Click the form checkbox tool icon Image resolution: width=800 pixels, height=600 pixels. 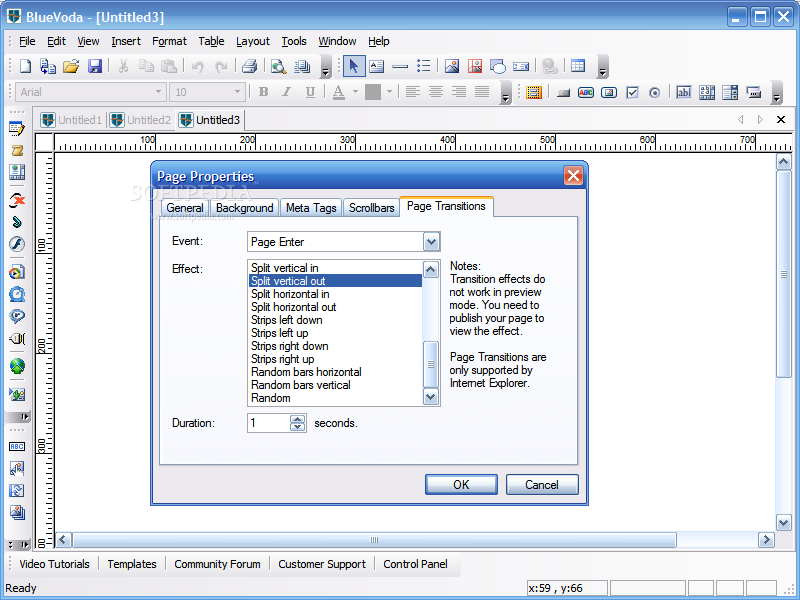(632, 92)
